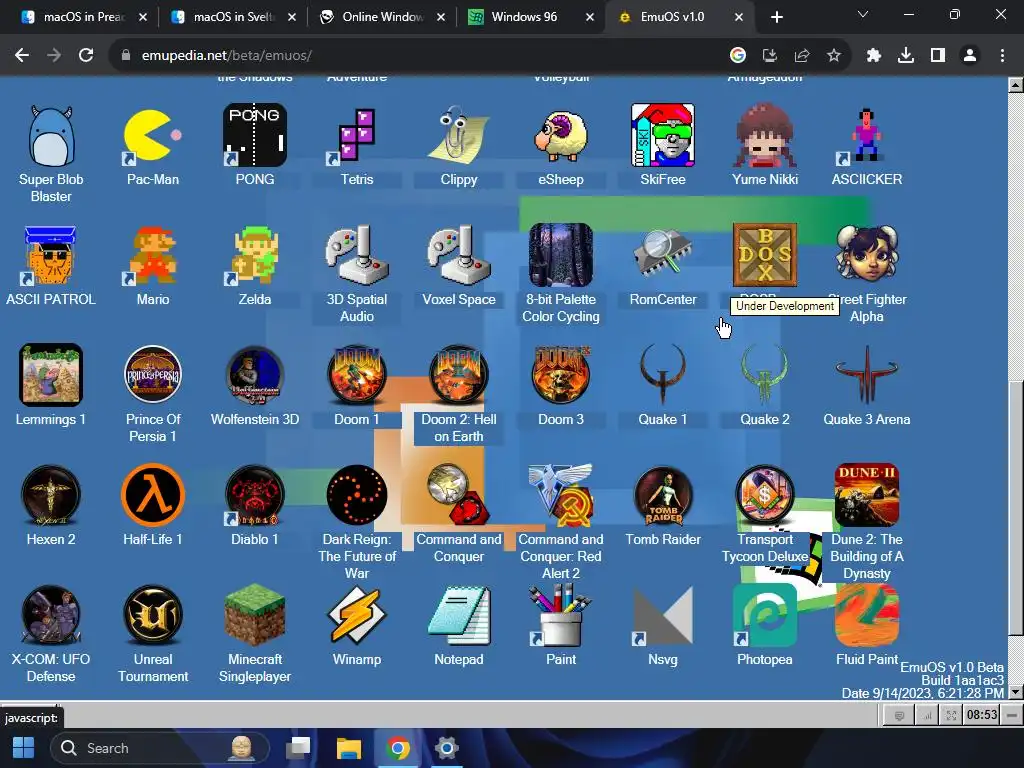Open Nsvg icon
This screenshot has height=768, width=1024.
click(662, 616)
